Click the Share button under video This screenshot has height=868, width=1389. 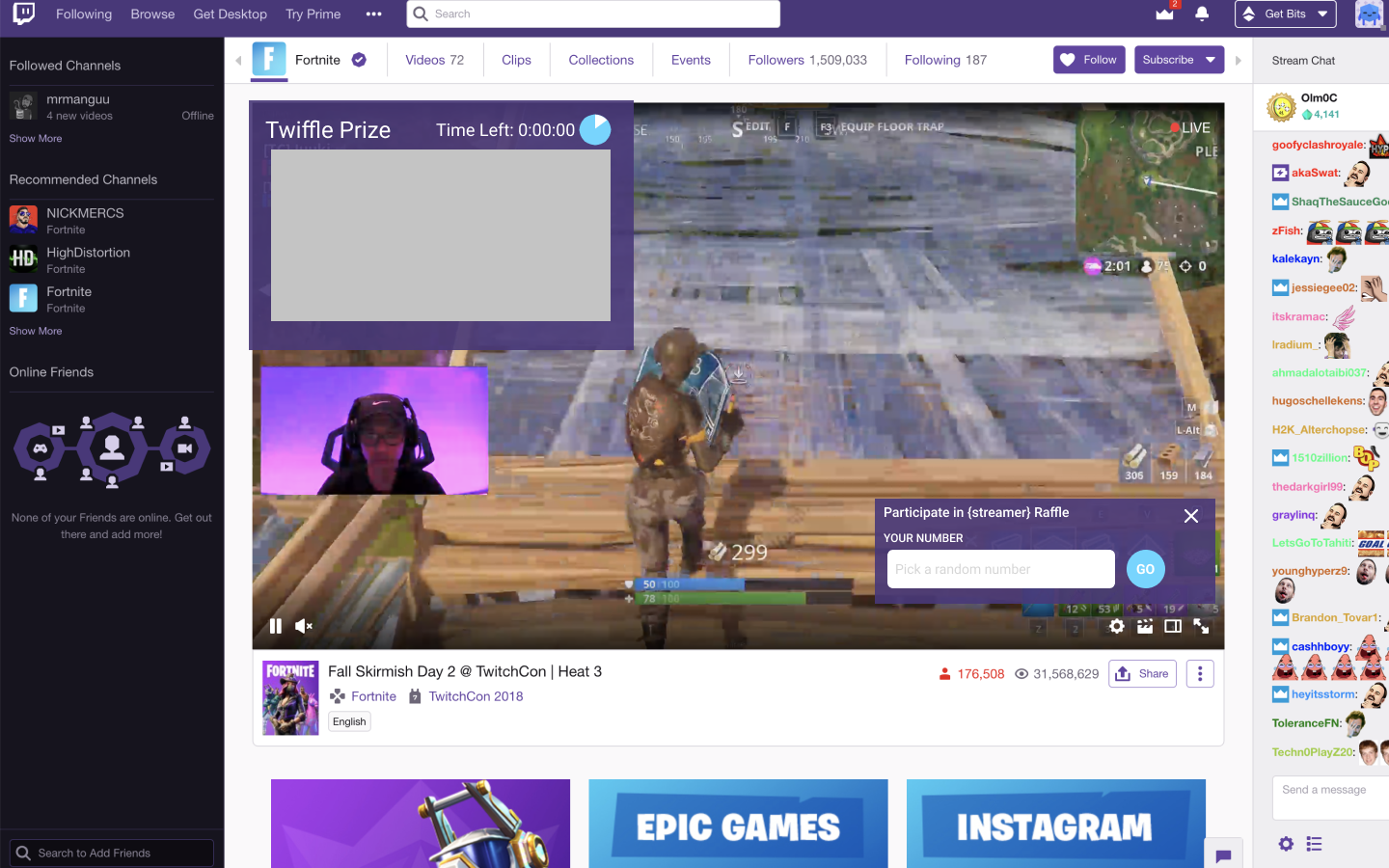tap(1142, 674)
